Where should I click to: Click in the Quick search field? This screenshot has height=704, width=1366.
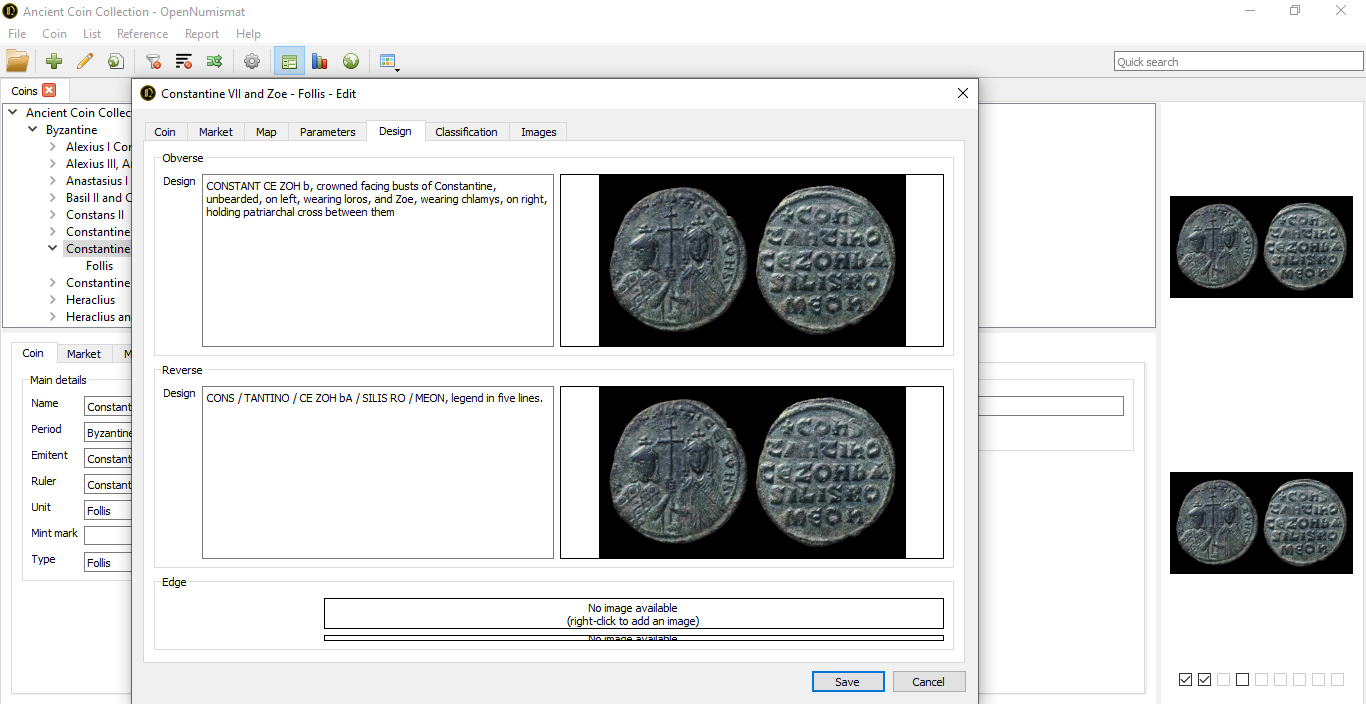[x=1239, y=62]
